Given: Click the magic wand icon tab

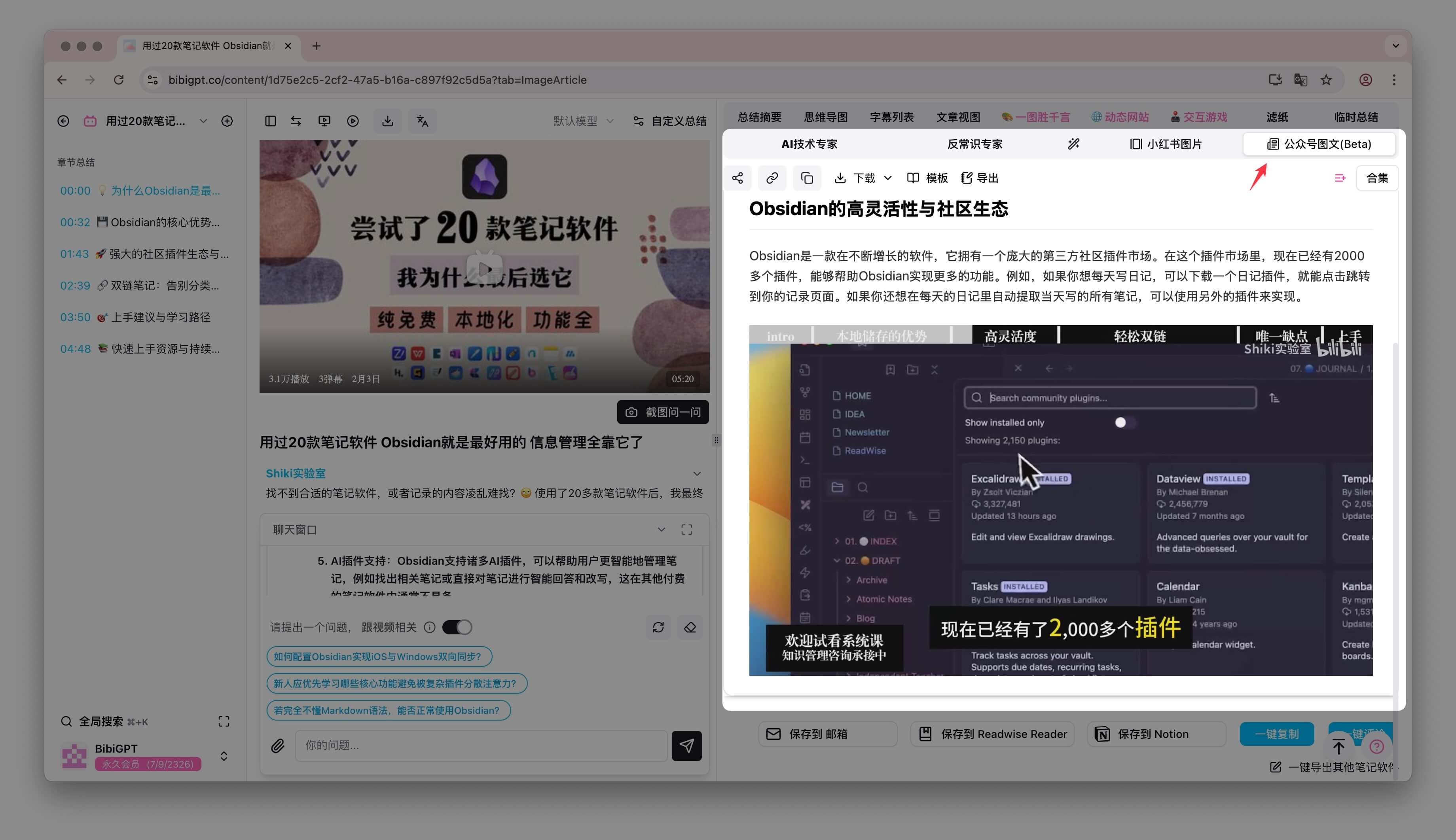Looking at the screenshot, I should tap(1073, 144).
